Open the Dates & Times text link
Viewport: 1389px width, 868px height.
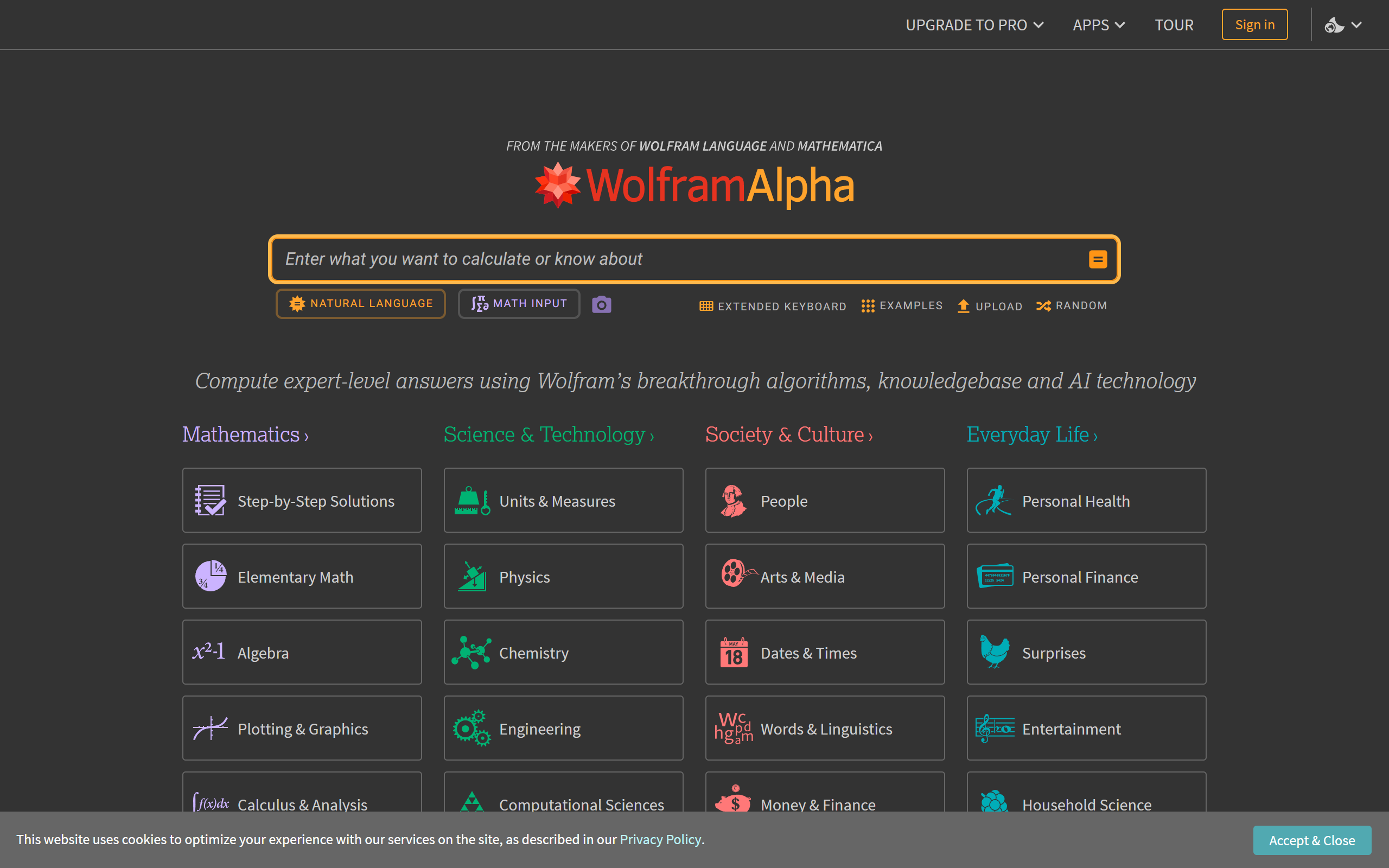point(809,653)
